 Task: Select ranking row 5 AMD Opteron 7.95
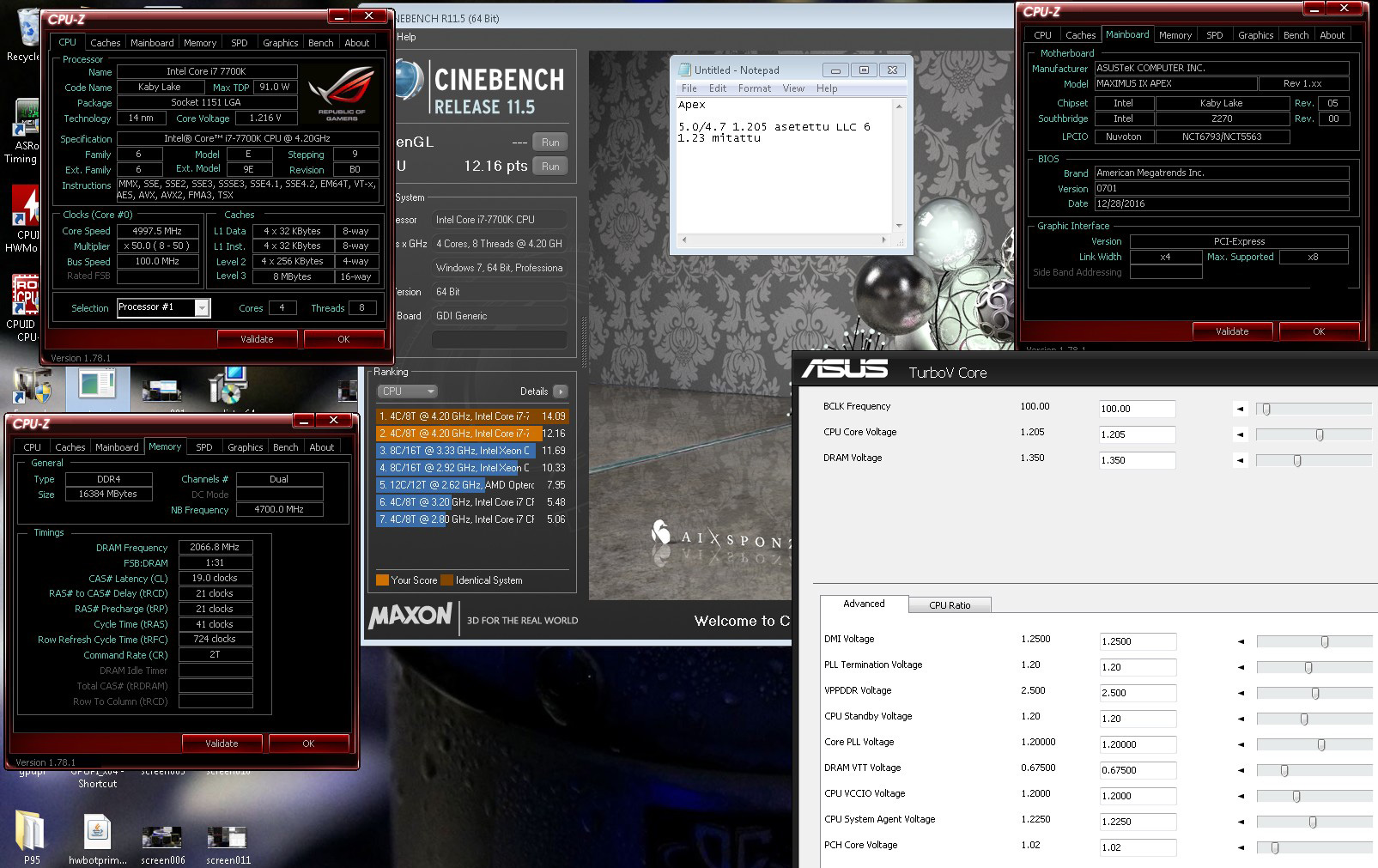472,485
